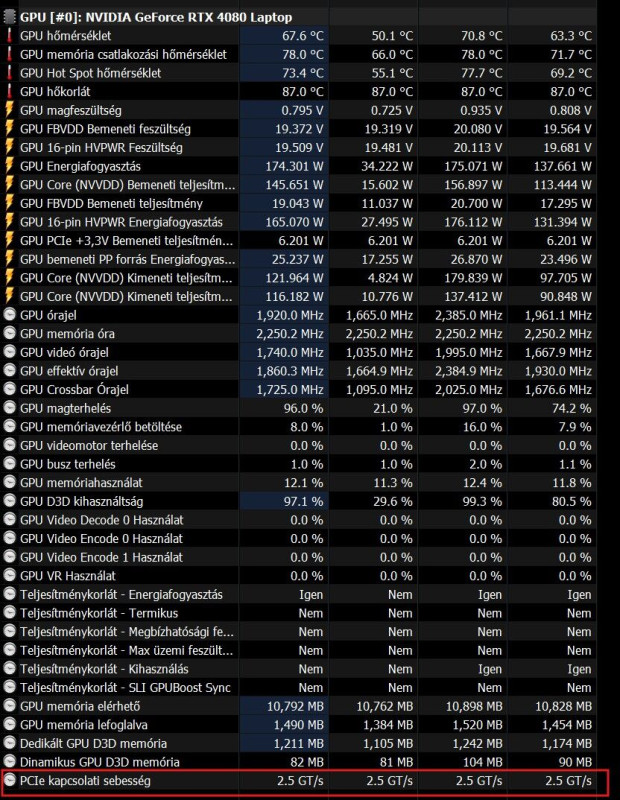Click round icon beside Teljesítménykorlát - Termikus
Screen dimensions: 620x800
[9, 612]
